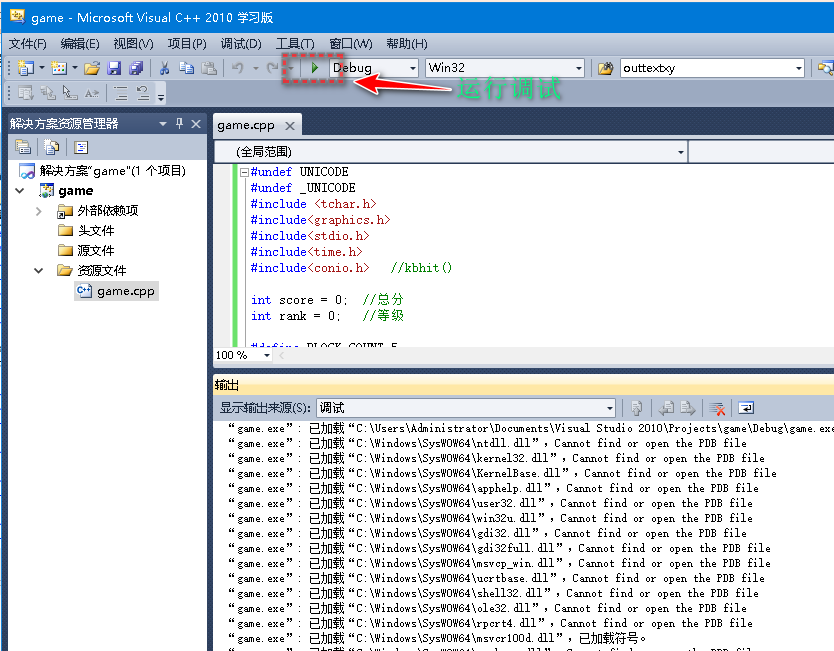Click the Copy icon in the toolbar
This screenshot has height=651, width=834.
click(x=186, y=68)
